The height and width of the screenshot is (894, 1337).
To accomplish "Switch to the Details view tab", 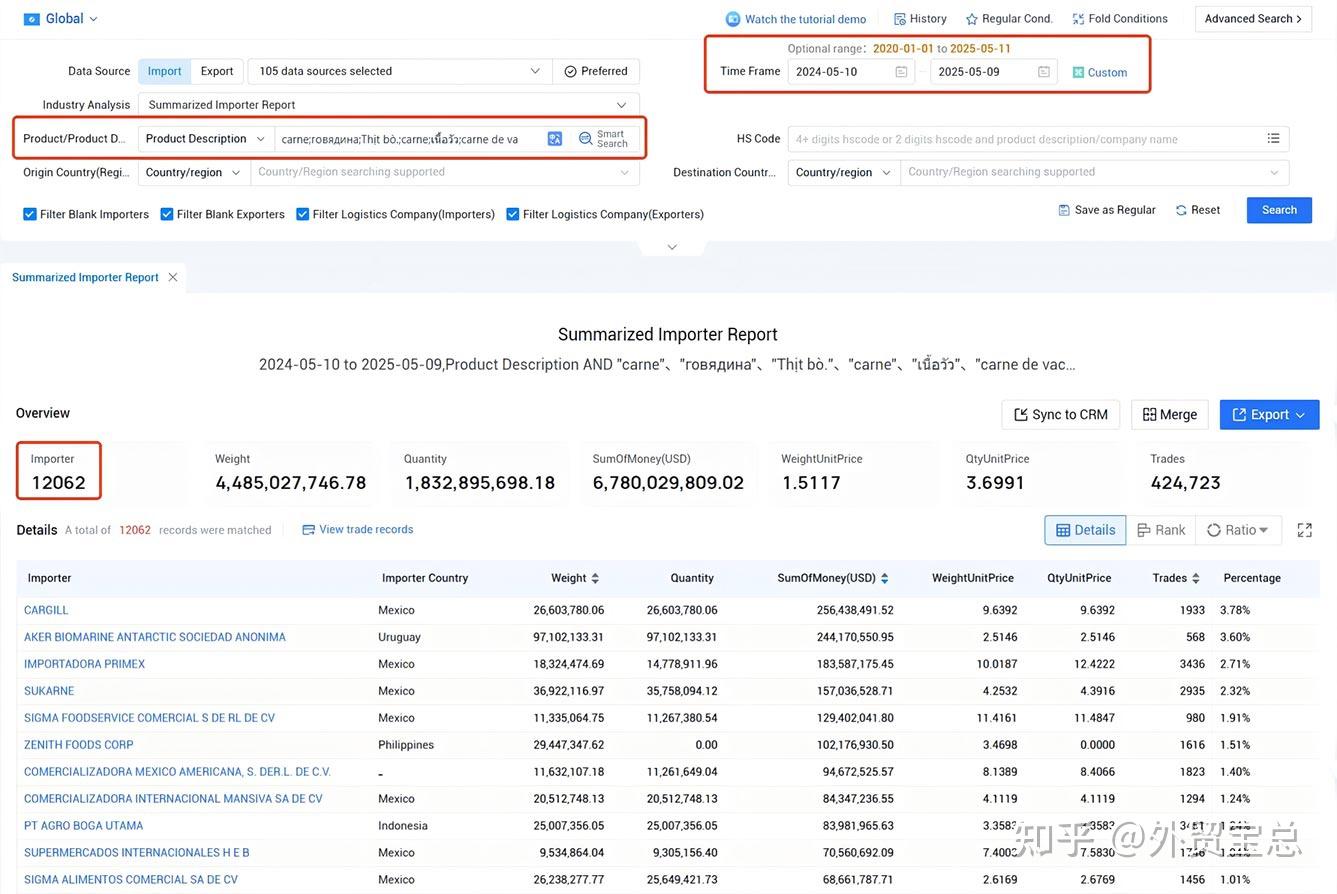I will pos(1085,530).
